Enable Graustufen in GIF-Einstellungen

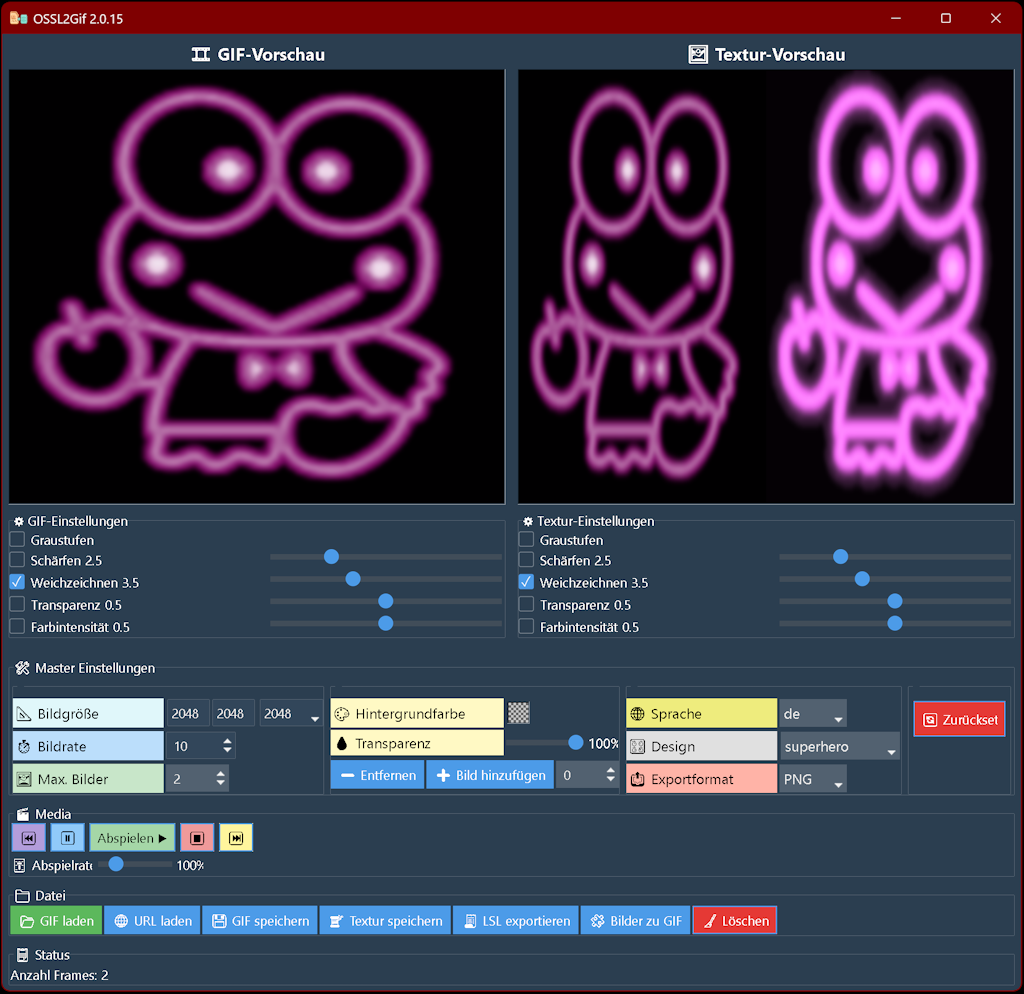[17, 540]
